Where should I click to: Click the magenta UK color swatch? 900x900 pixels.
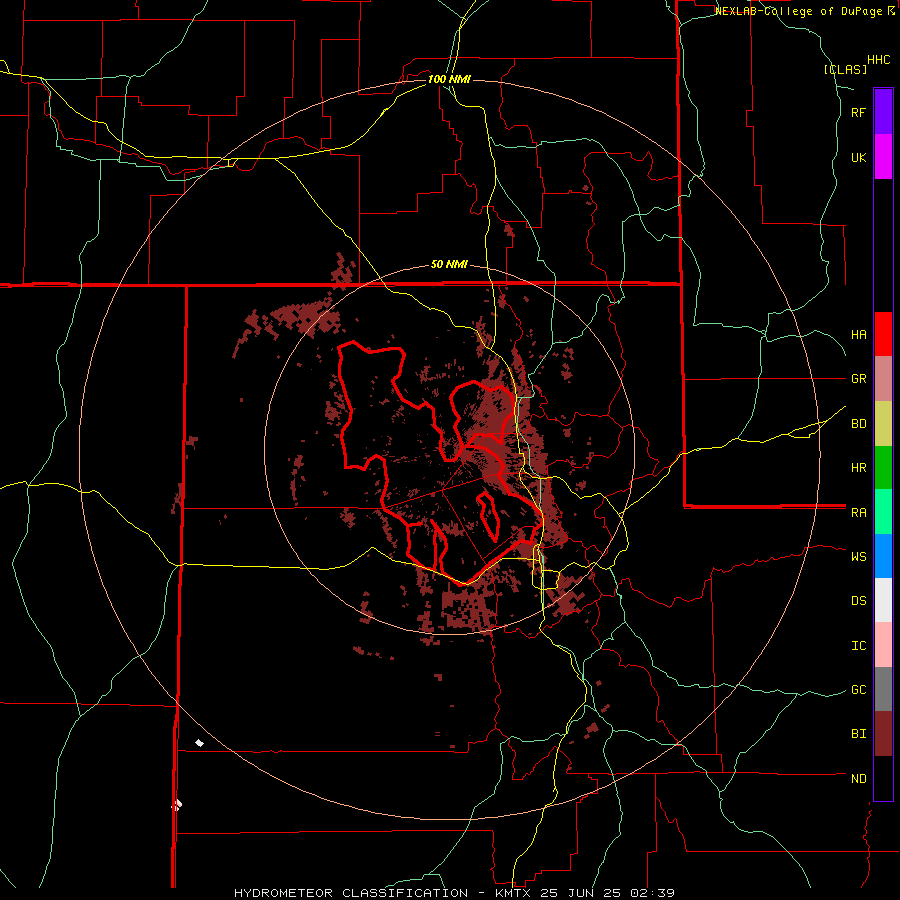coord(883,157)
